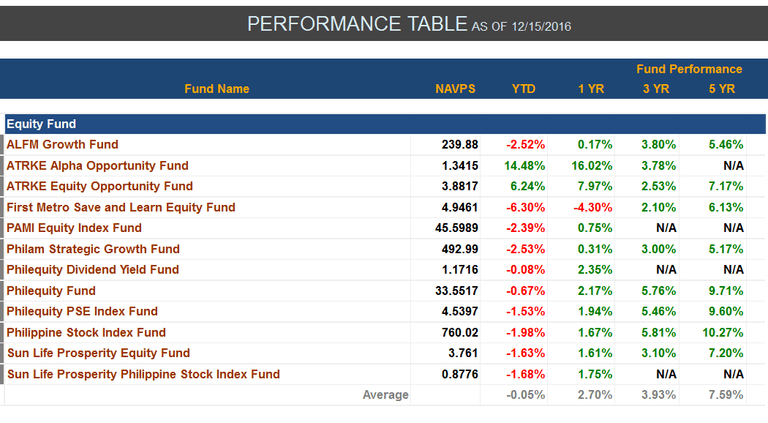This screenshot has height=423, width=768.
Task: Click 3 YR value 5.76%
Action: [659, 290]
